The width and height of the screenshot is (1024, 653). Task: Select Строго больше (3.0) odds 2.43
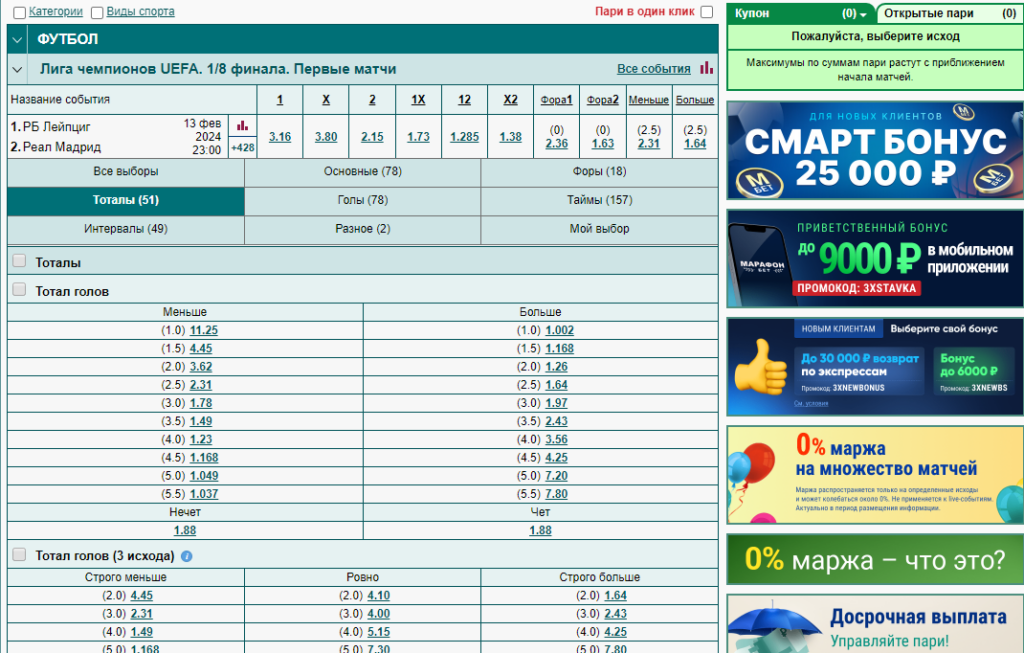(x=615, y=614)
